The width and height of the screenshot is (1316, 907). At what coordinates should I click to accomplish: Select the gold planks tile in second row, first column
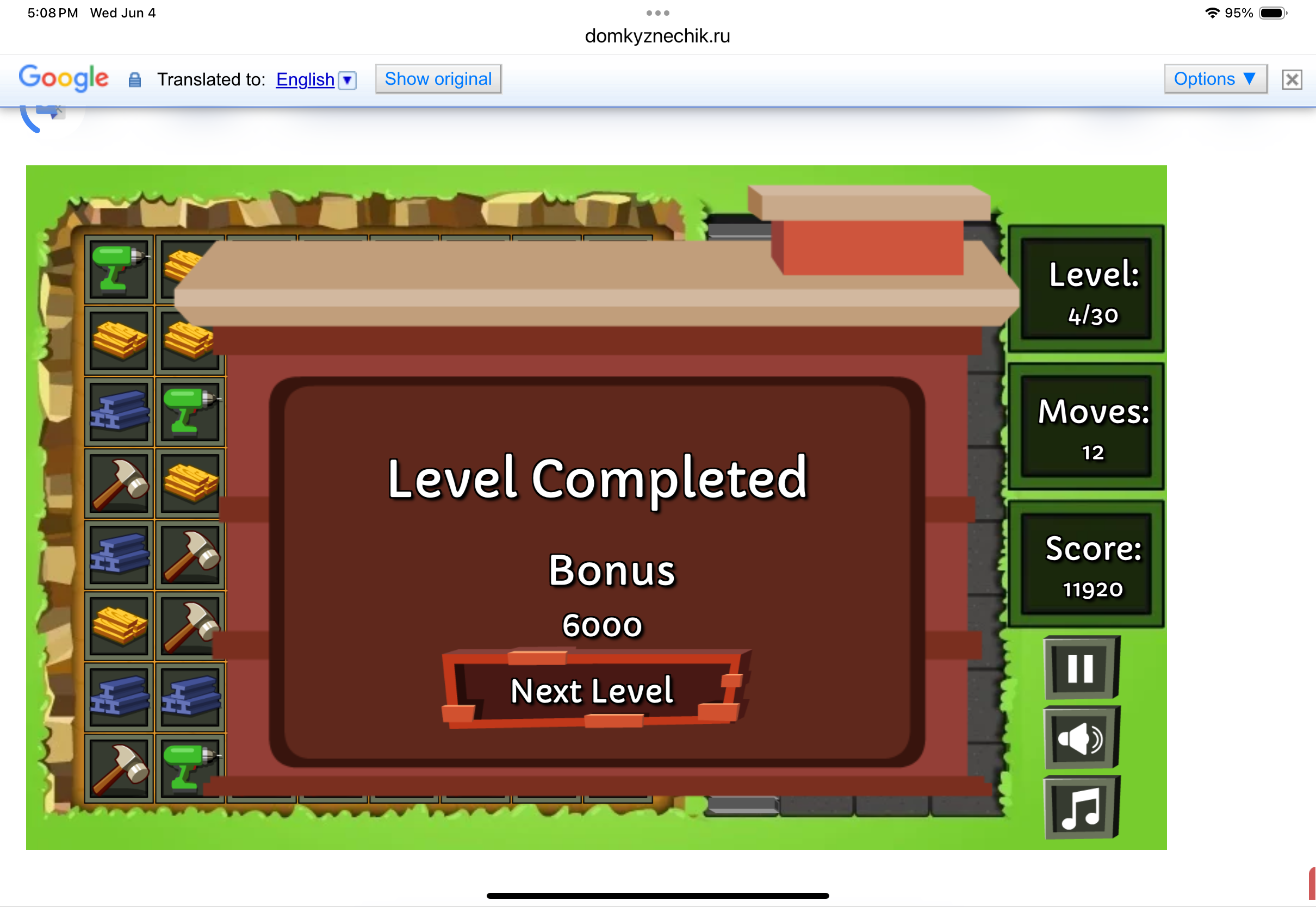tap(119, 340)
